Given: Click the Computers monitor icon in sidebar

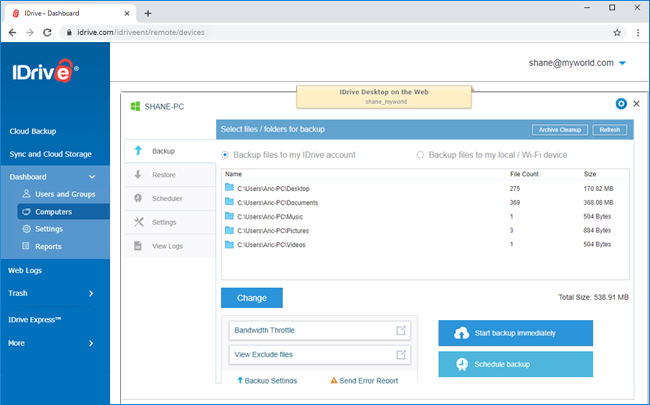Looking at the screenshot, I should pos(26,211).
